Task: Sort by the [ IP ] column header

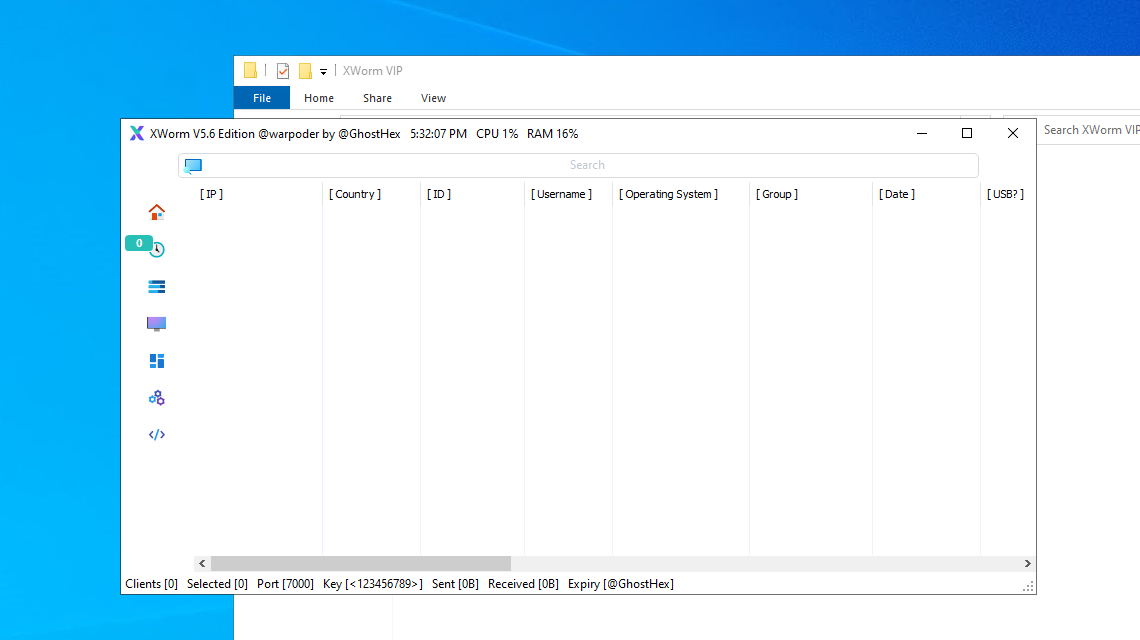Action: [212, 194]
